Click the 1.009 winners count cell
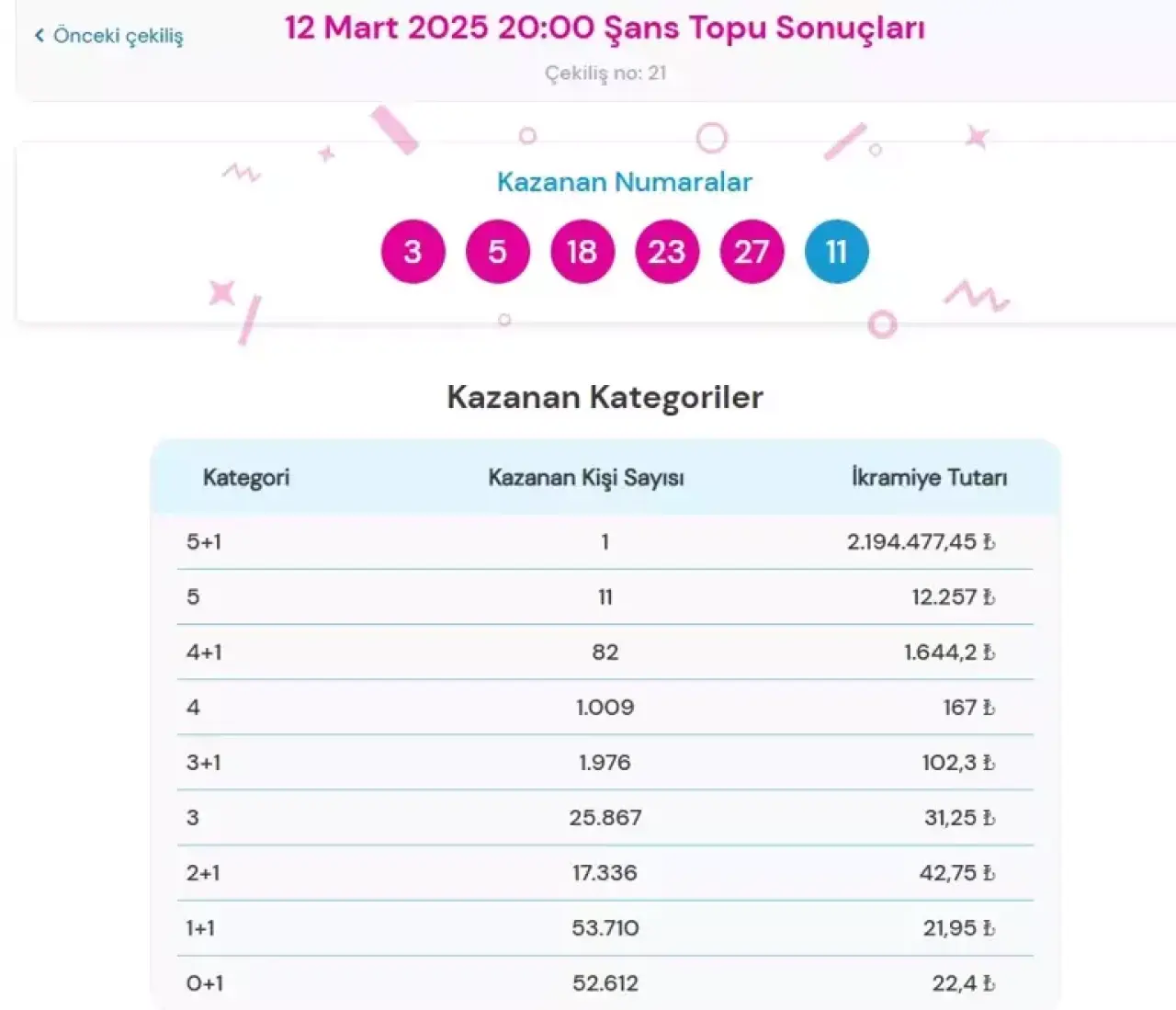 (x=605, y=708)
